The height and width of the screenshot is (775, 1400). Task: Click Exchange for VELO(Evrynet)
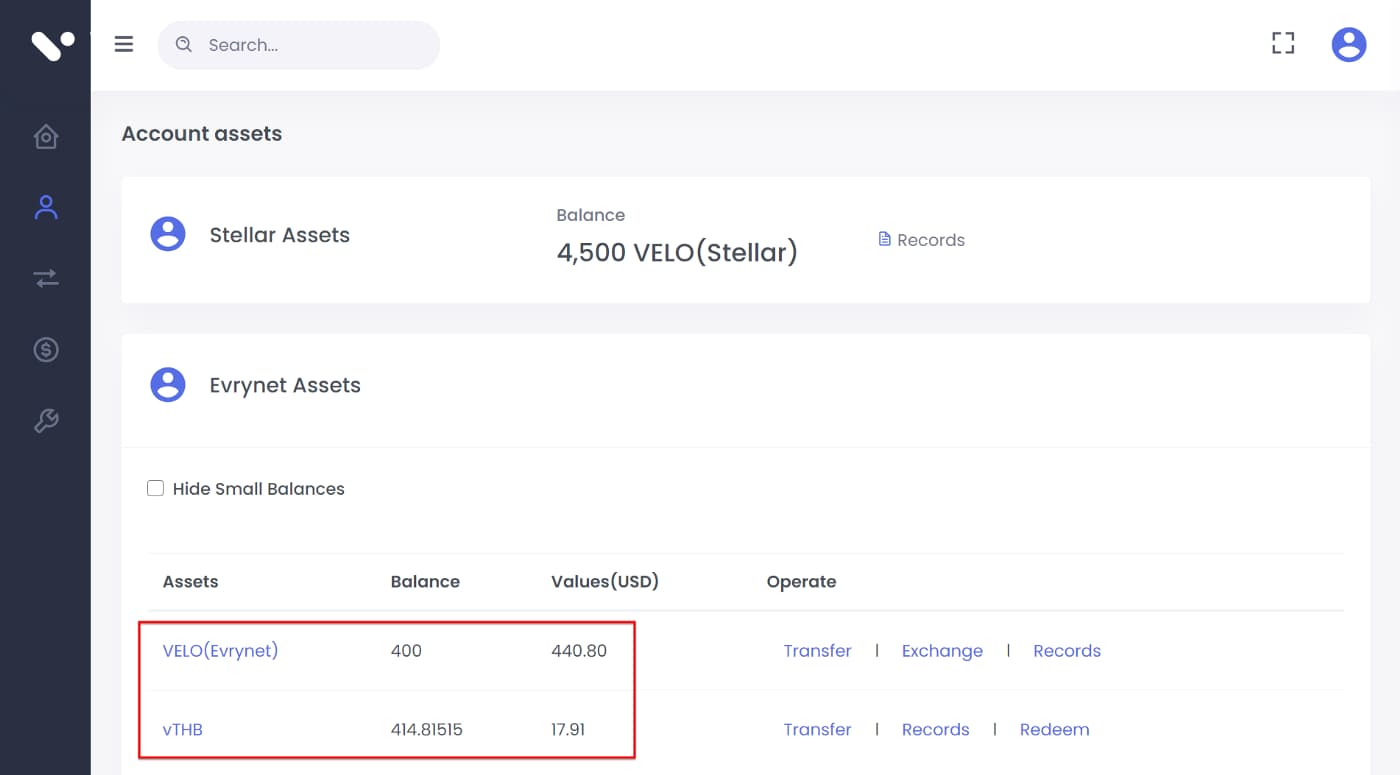coord(942,651)
